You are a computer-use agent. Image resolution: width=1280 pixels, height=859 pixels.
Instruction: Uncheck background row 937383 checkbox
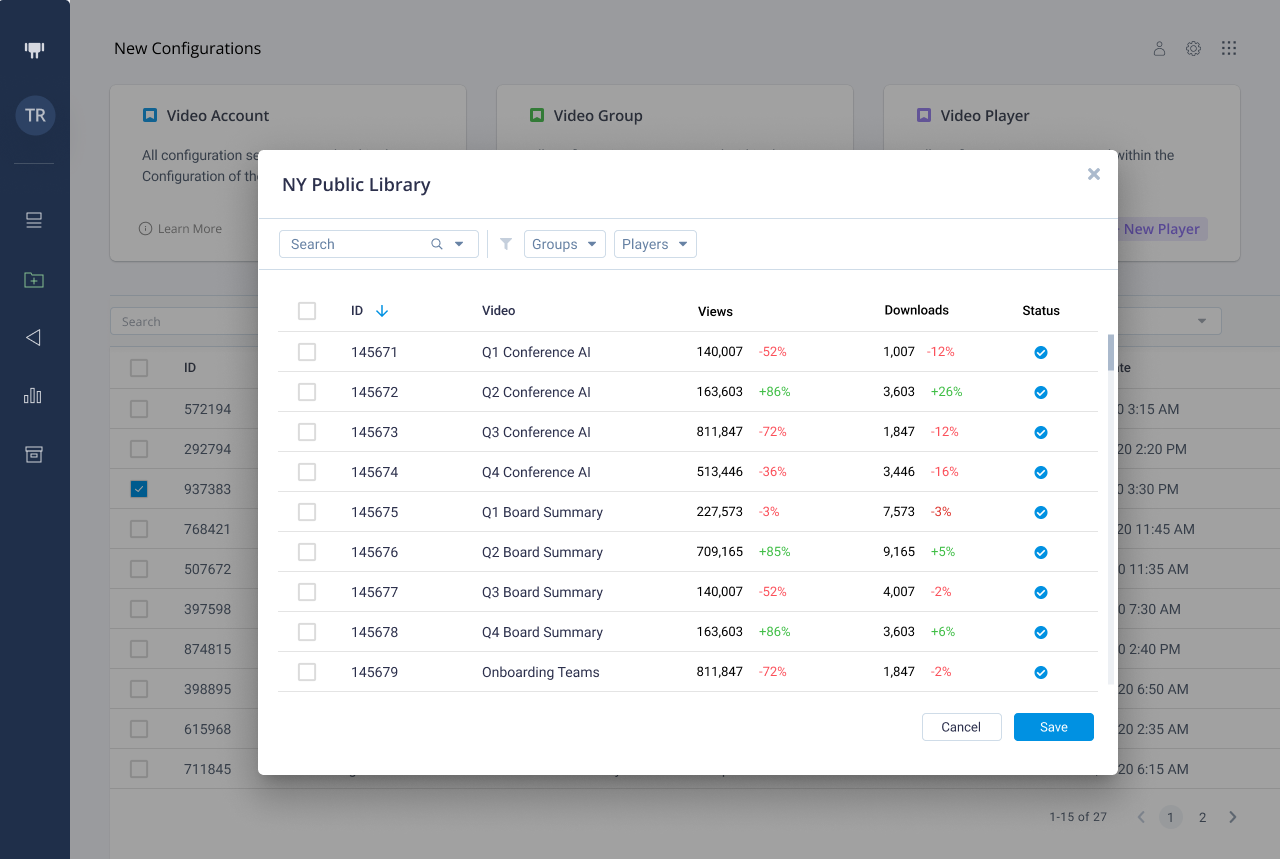[139, 489]
